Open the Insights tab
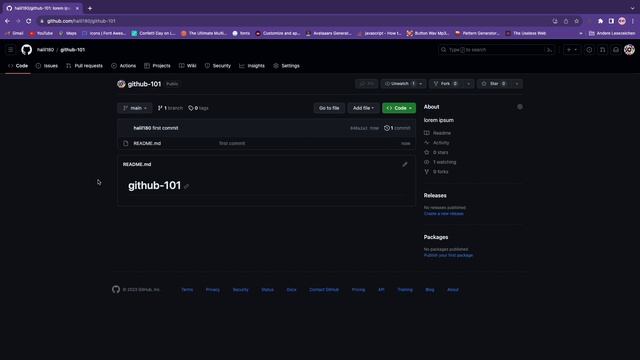This screenshot has height=360, width=640. 252,66
